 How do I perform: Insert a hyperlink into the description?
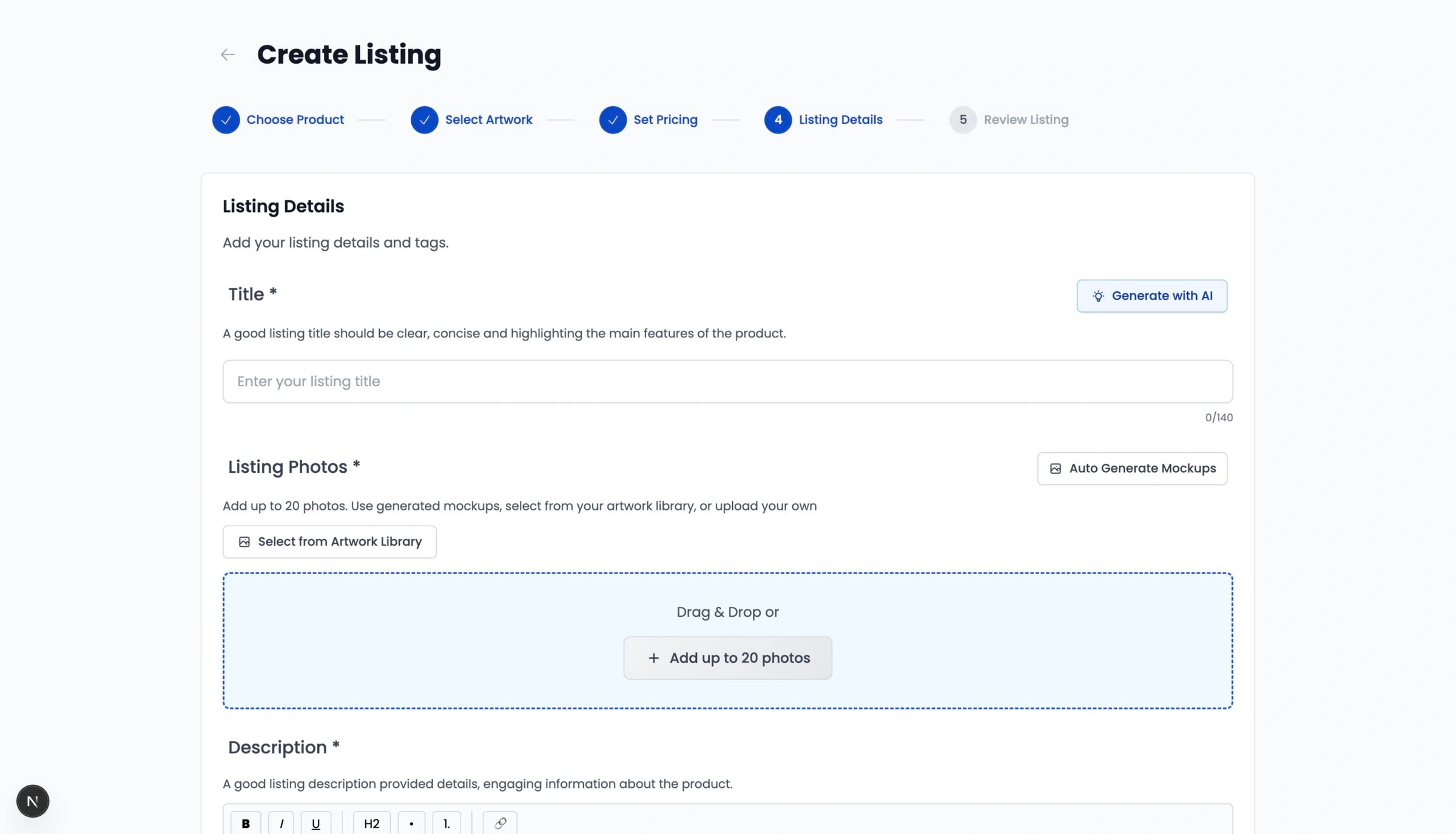[x=499, y=822]
